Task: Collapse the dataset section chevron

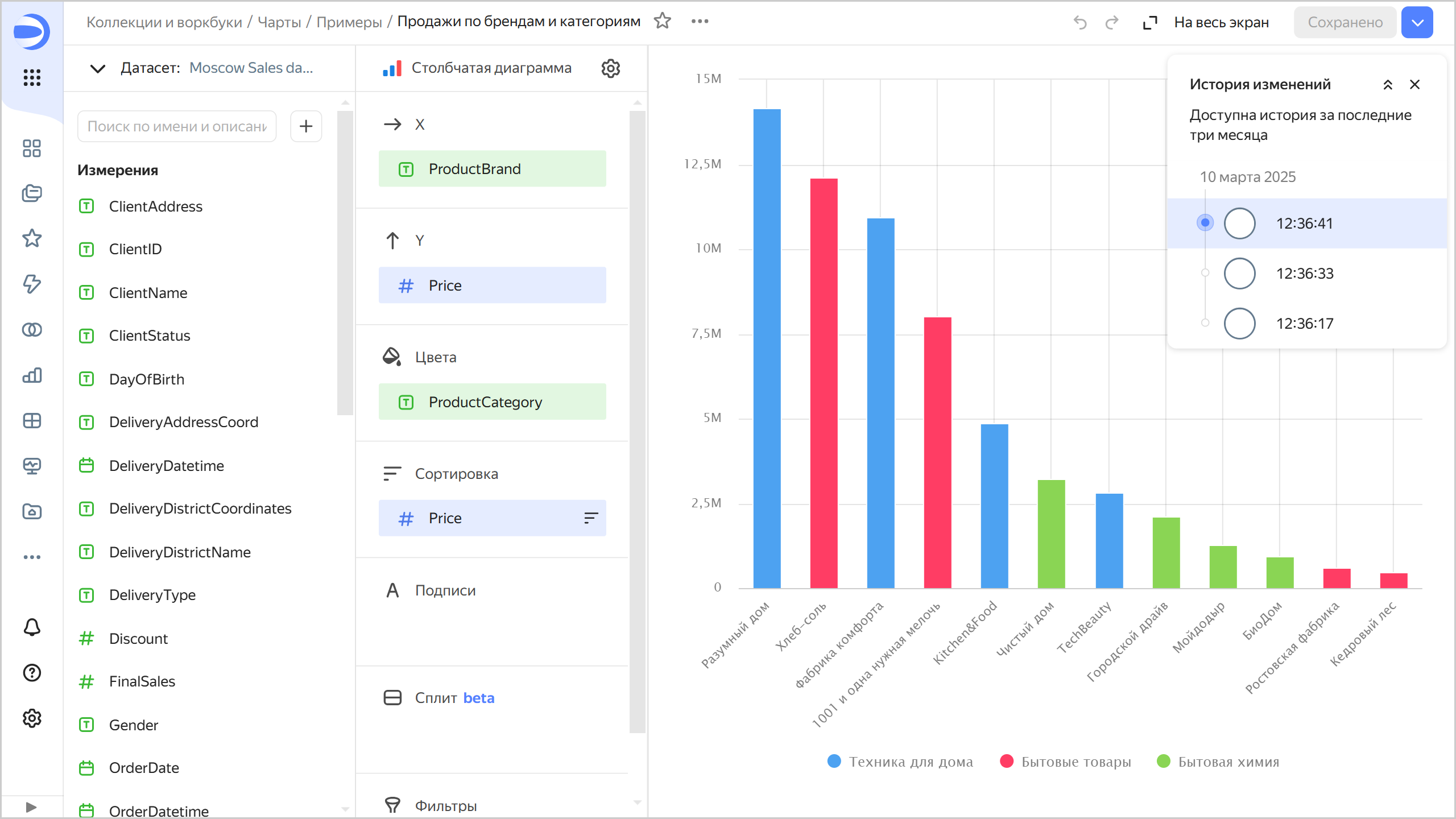Action: pos(98,69)
